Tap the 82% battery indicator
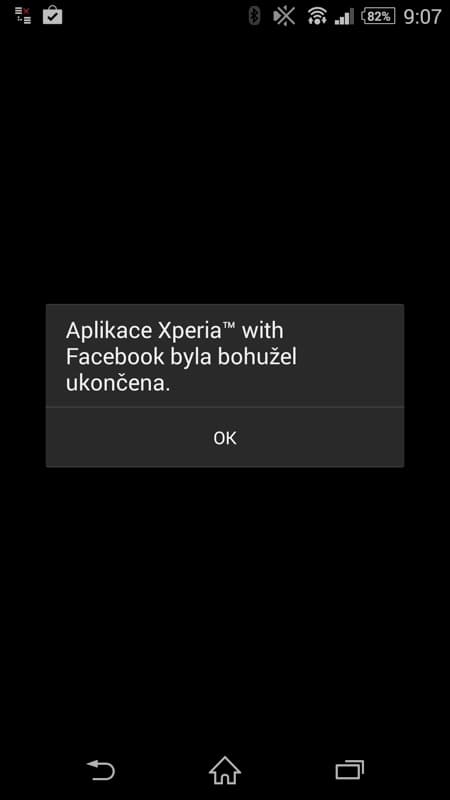The height and width of the screenshot is (800, 450). pos(378,16)
